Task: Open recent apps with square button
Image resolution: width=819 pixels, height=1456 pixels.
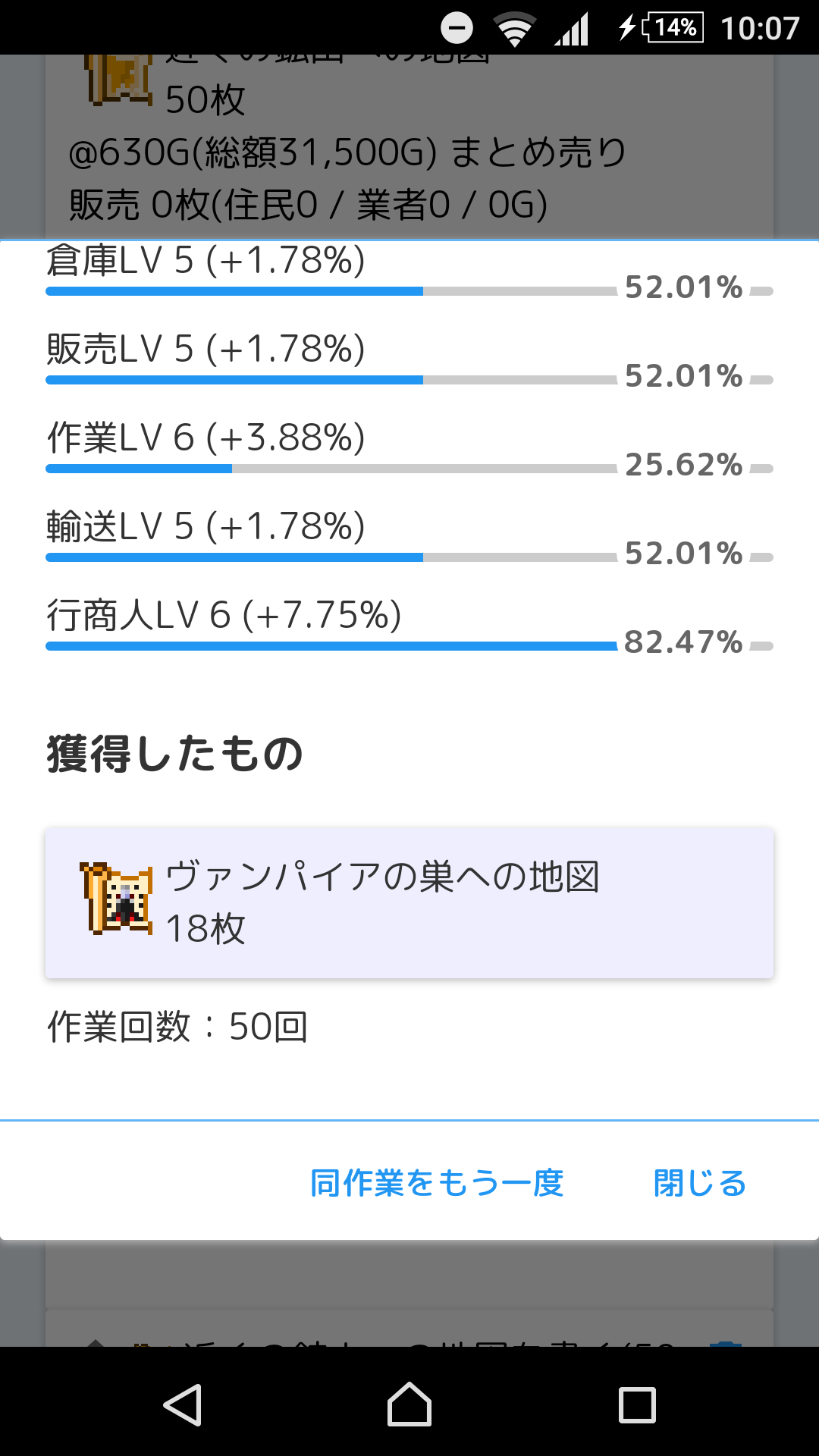Action: click(x=637, y=1405)
